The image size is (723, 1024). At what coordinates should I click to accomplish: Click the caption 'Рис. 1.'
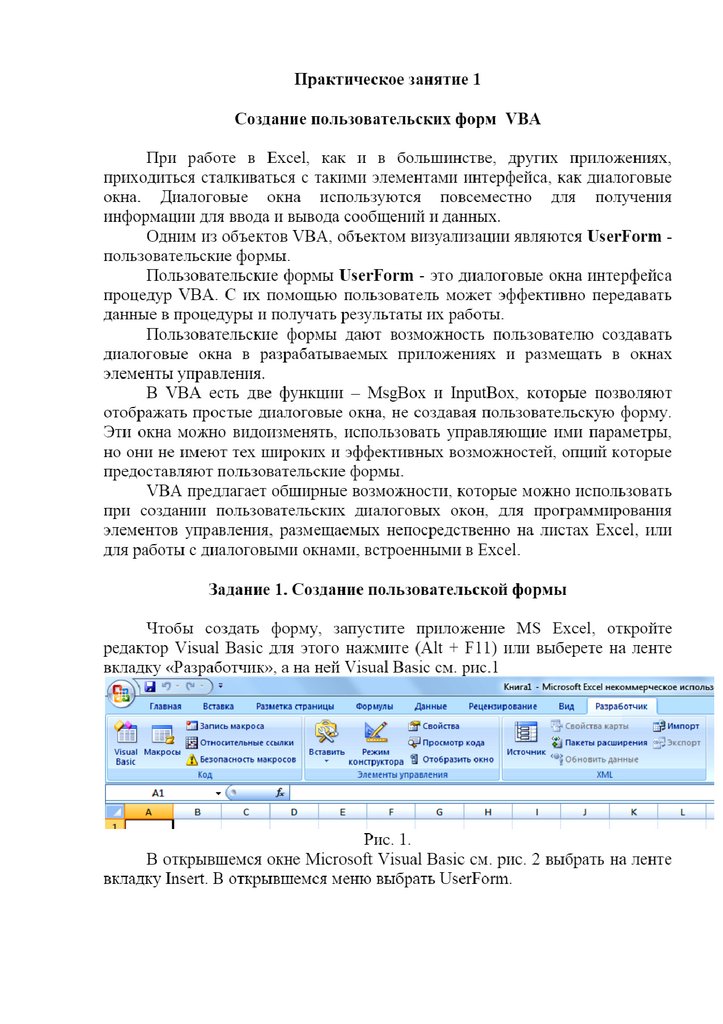(387, 839)
